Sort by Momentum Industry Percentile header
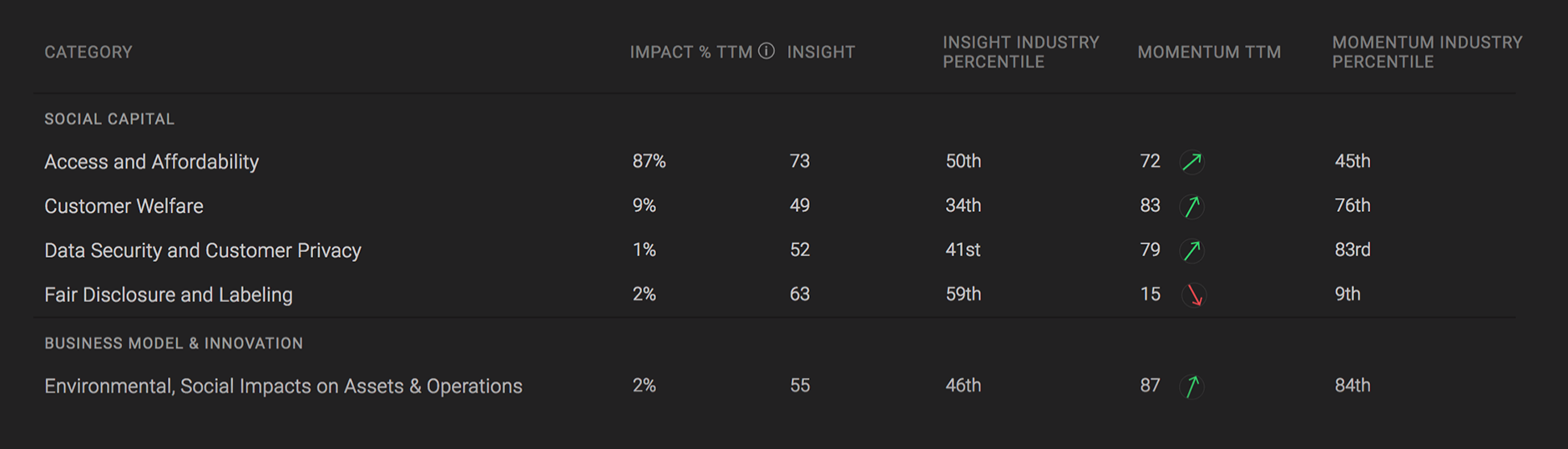1568x449 pixels. coord(1427,52)
